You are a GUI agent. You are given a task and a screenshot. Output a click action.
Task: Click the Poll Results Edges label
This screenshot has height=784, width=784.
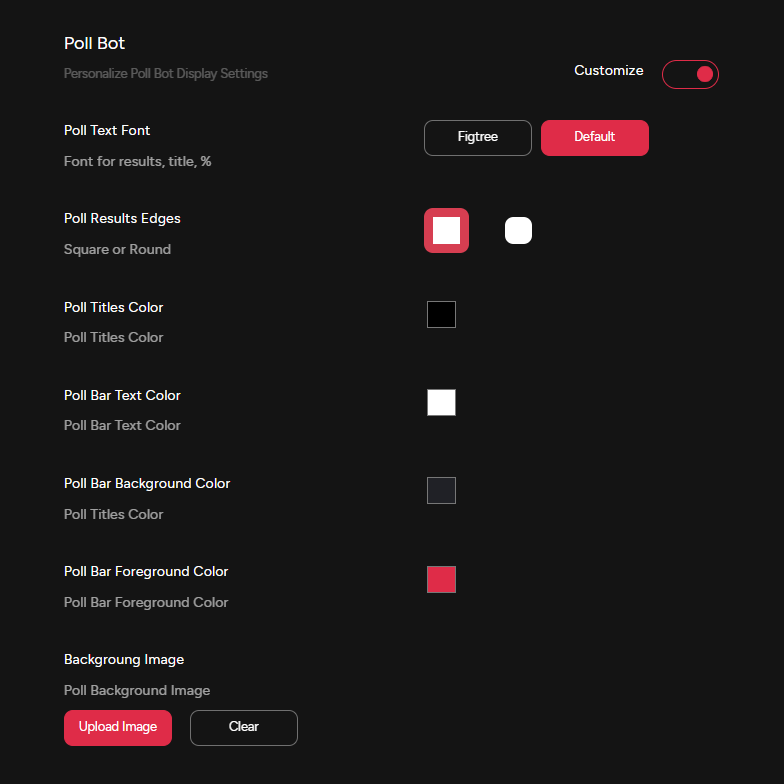[122, 219]
